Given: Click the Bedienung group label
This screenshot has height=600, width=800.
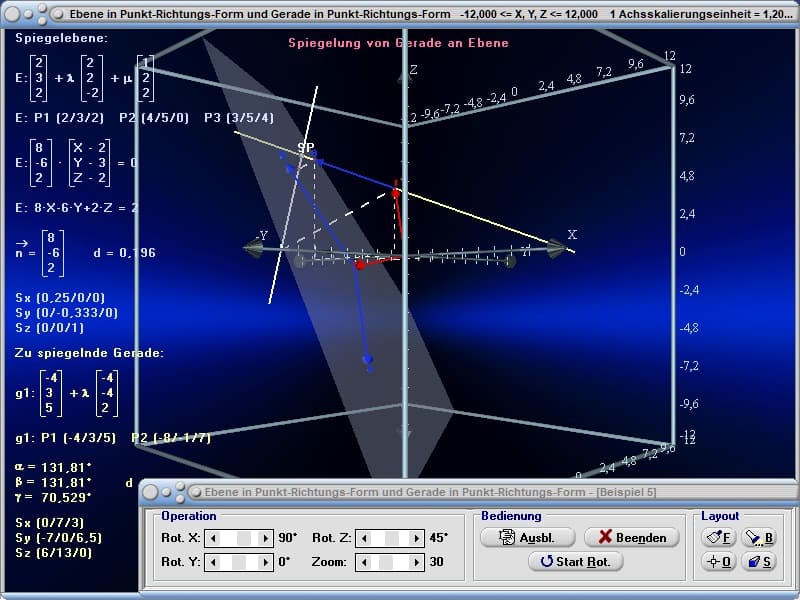Looking at the screenshot, I should (511, 516).
